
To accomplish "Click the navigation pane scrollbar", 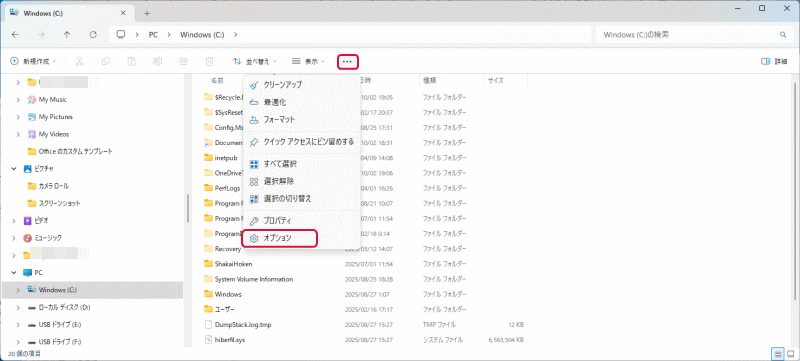I will (x=187, y=208).
